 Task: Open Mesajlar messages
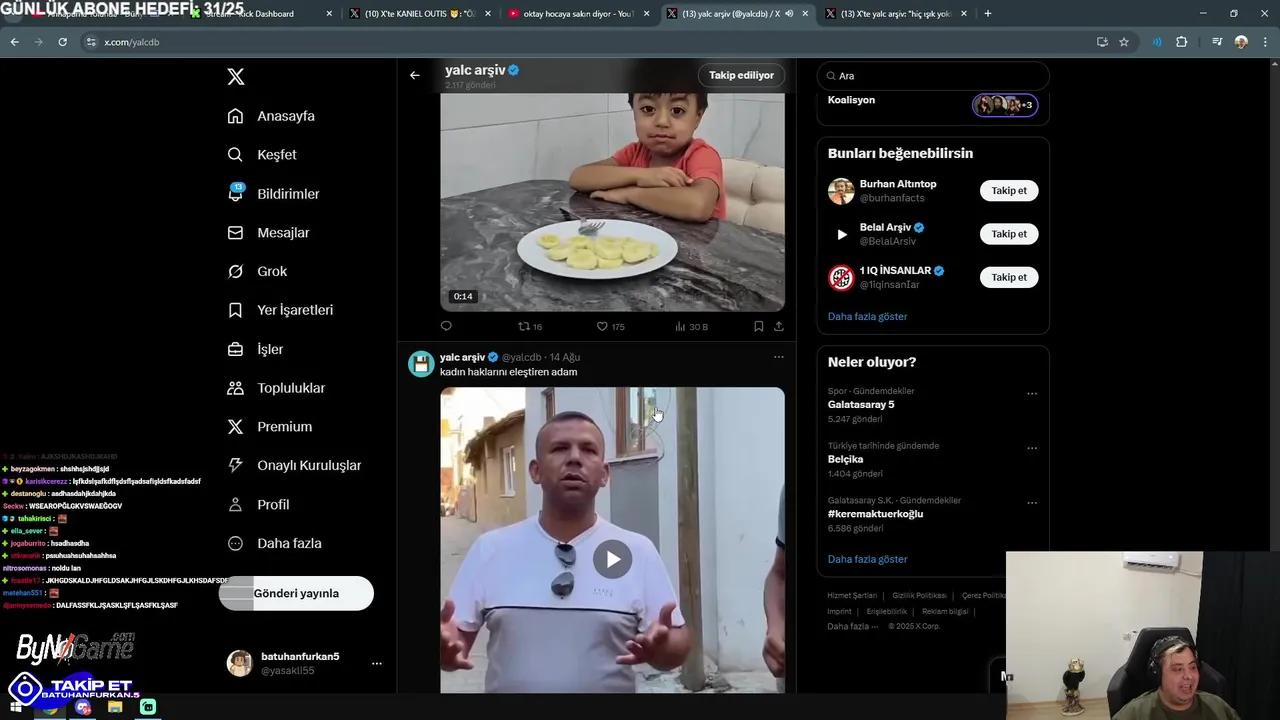click(x=268, y=233)
